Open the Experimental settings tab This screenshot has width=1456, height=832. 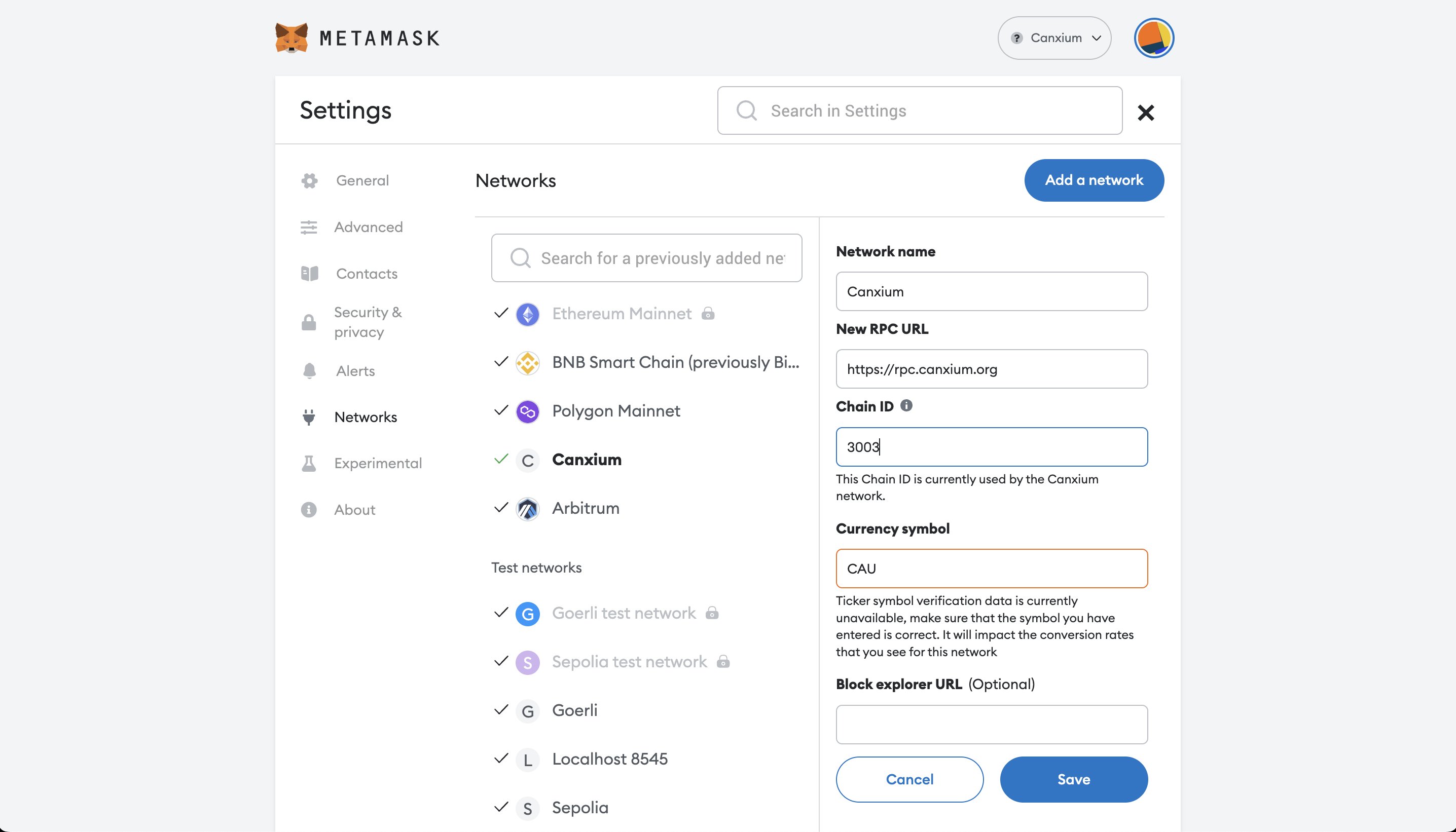378,463
